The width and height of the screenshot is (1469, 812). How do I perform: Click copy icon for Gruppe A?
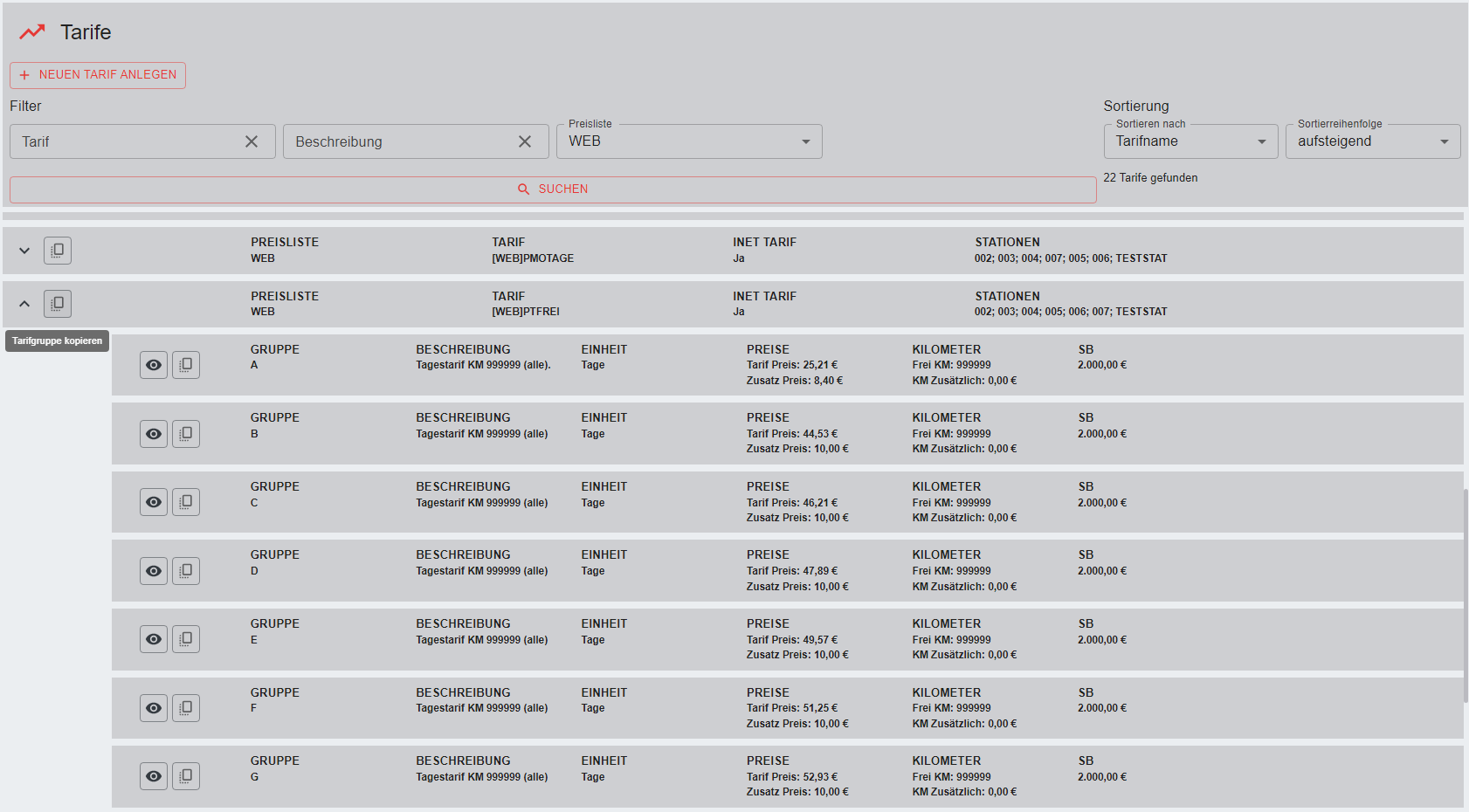click(x=186, y=365)
